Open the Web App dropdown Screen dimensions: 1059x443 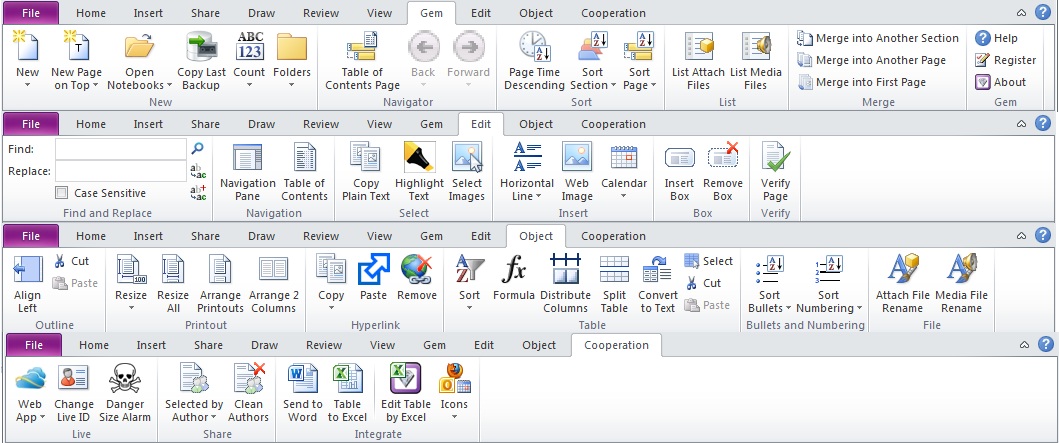coord(43,417)
